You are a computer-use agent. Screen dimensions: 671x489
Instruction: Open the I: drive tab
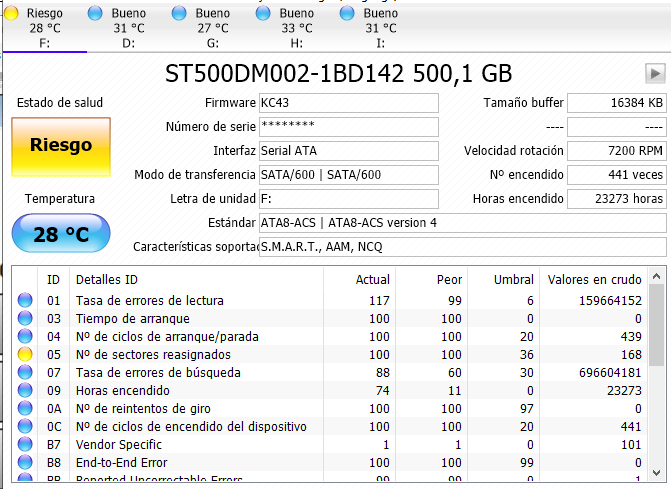pos(380,28)
